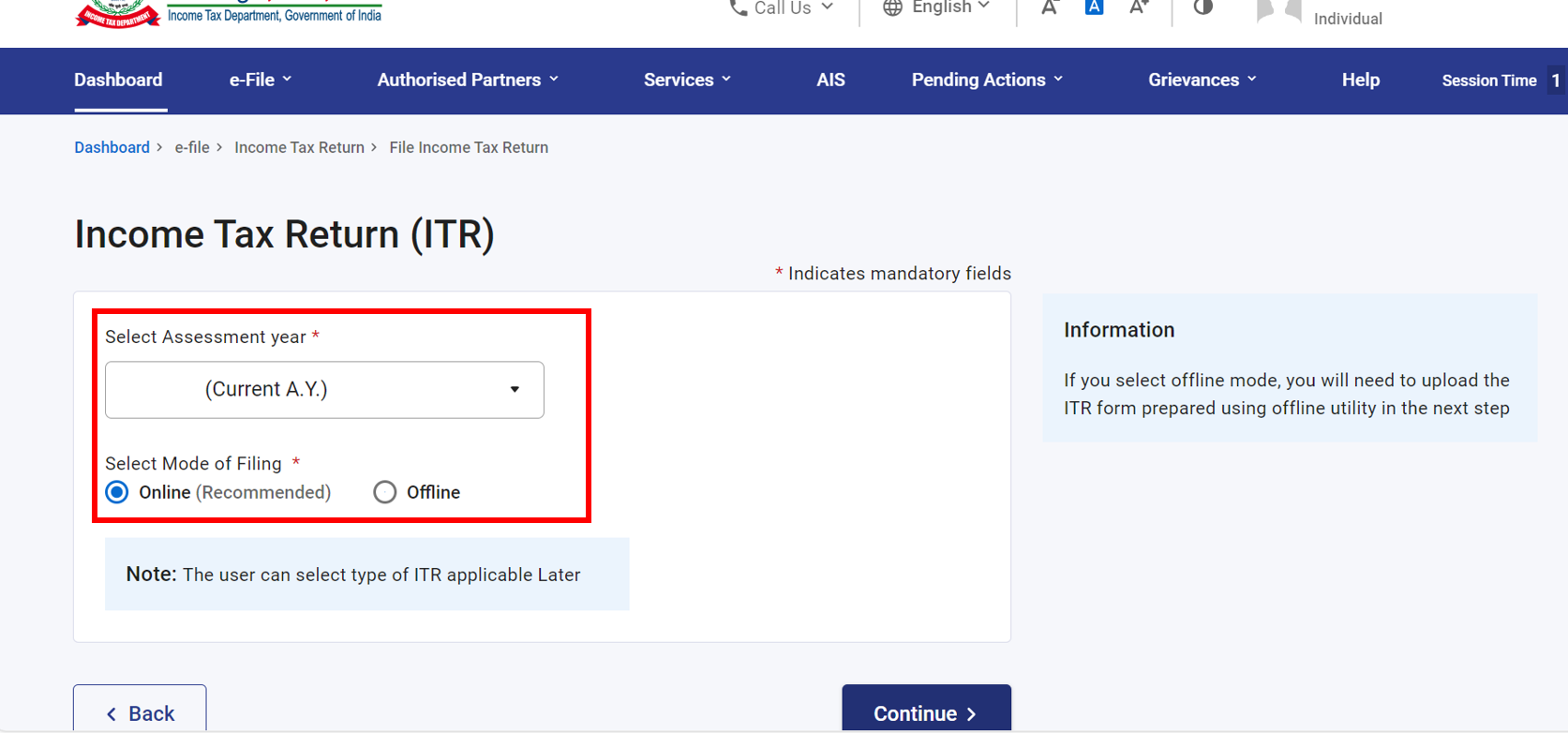Select the Online (Recommended) filing mode

coord(117,492)
